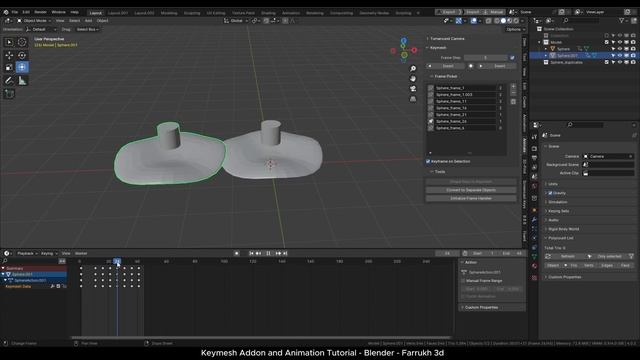Toggle Only selected in Polycount

click(x=609, y=256)
